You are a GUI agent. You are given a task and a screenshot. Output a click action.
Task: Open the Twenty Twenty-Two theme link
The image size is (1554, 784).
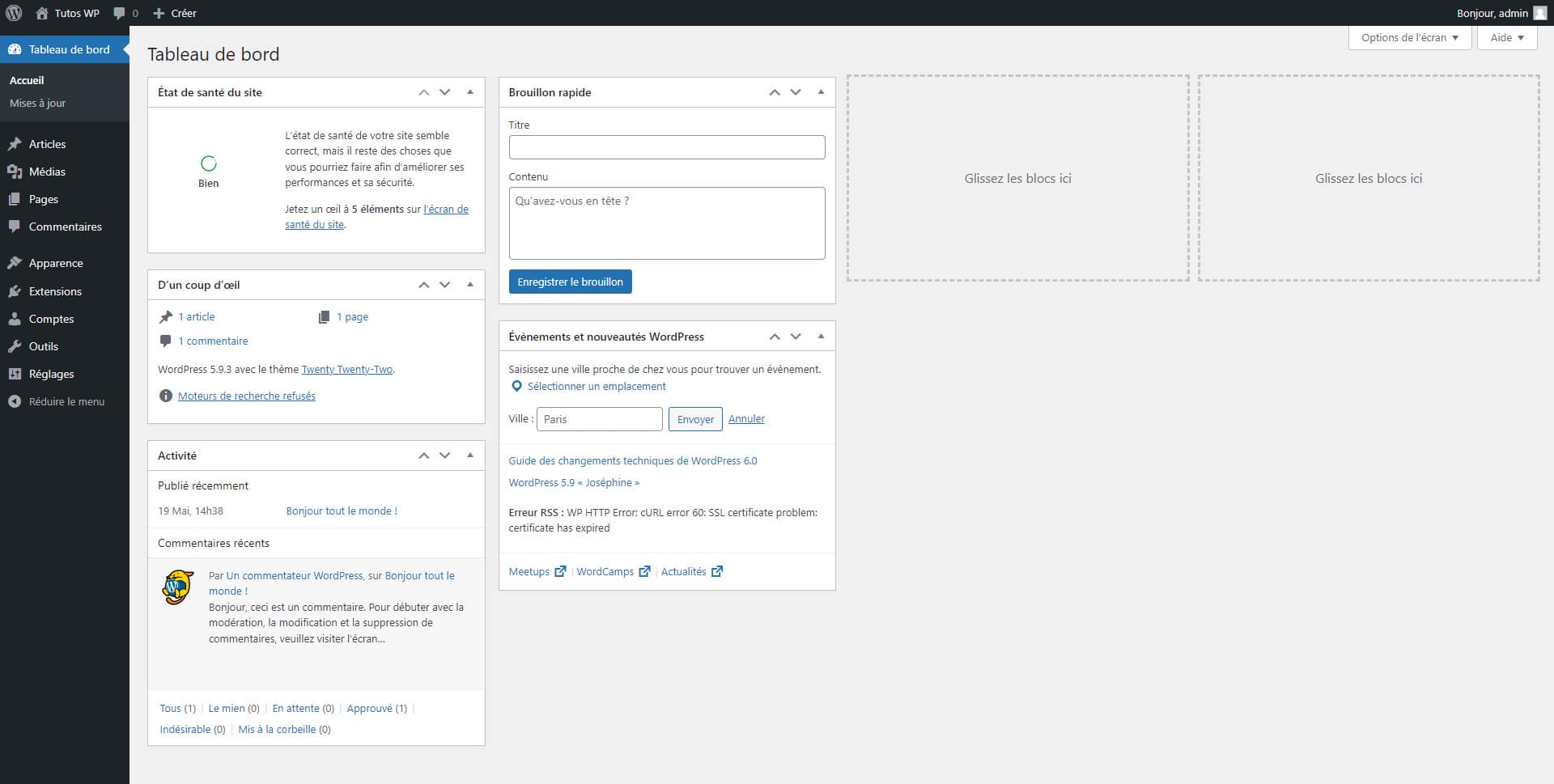[x=346, y=369]
